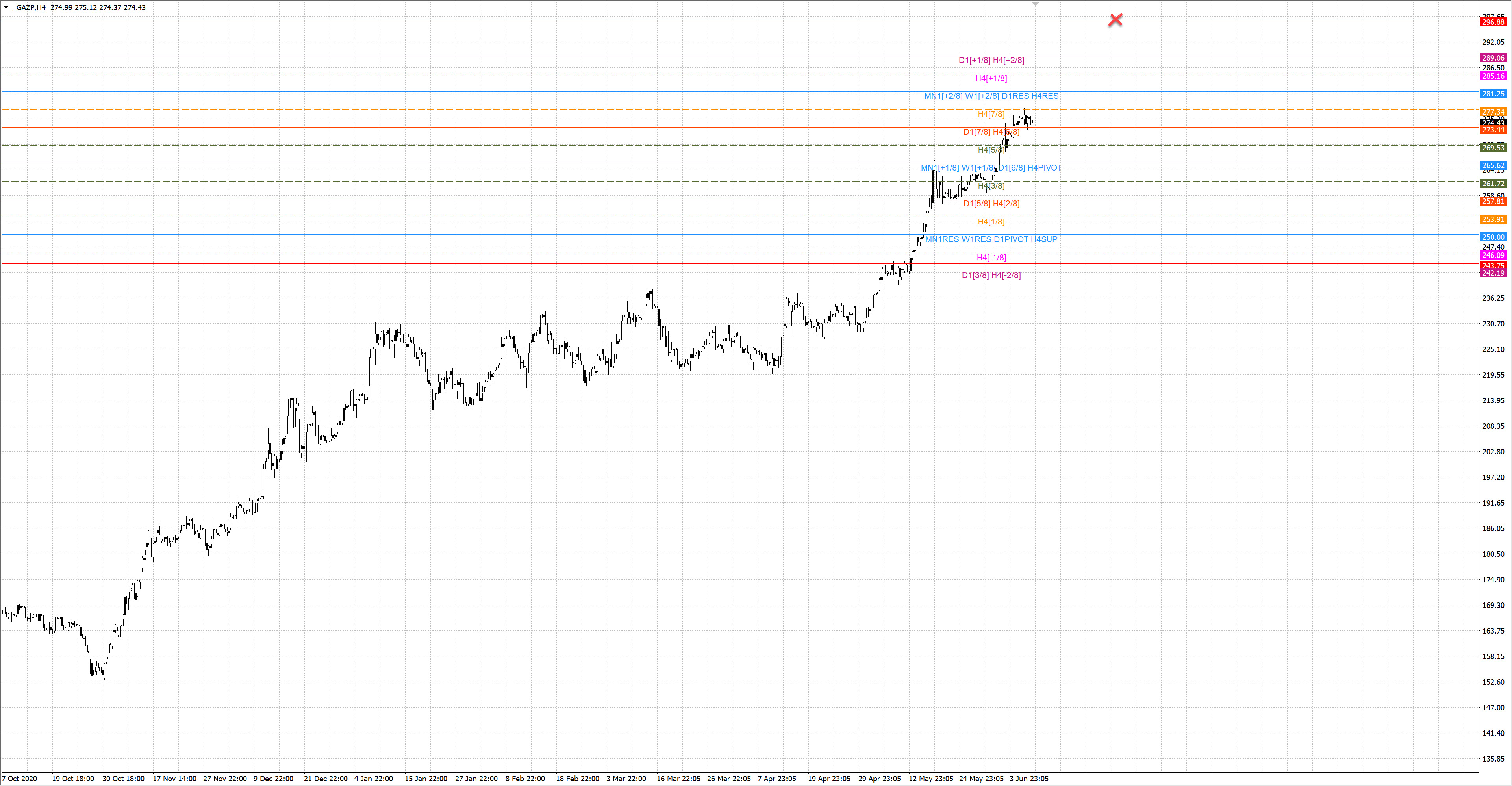The height and width of the screenshot is (786, 1512).
Task: Click the H4[+1/8] magenta level label
Action: [x=991, y=78]
